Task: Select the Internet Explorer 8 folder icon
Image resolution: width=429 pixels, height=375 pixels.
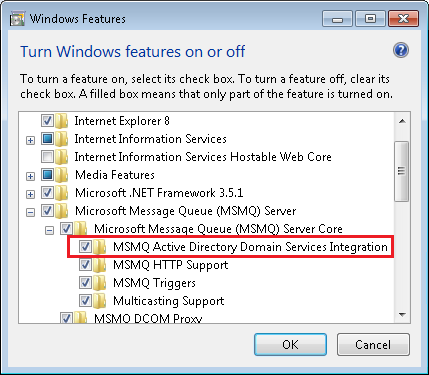Action: tap(62, 121)
